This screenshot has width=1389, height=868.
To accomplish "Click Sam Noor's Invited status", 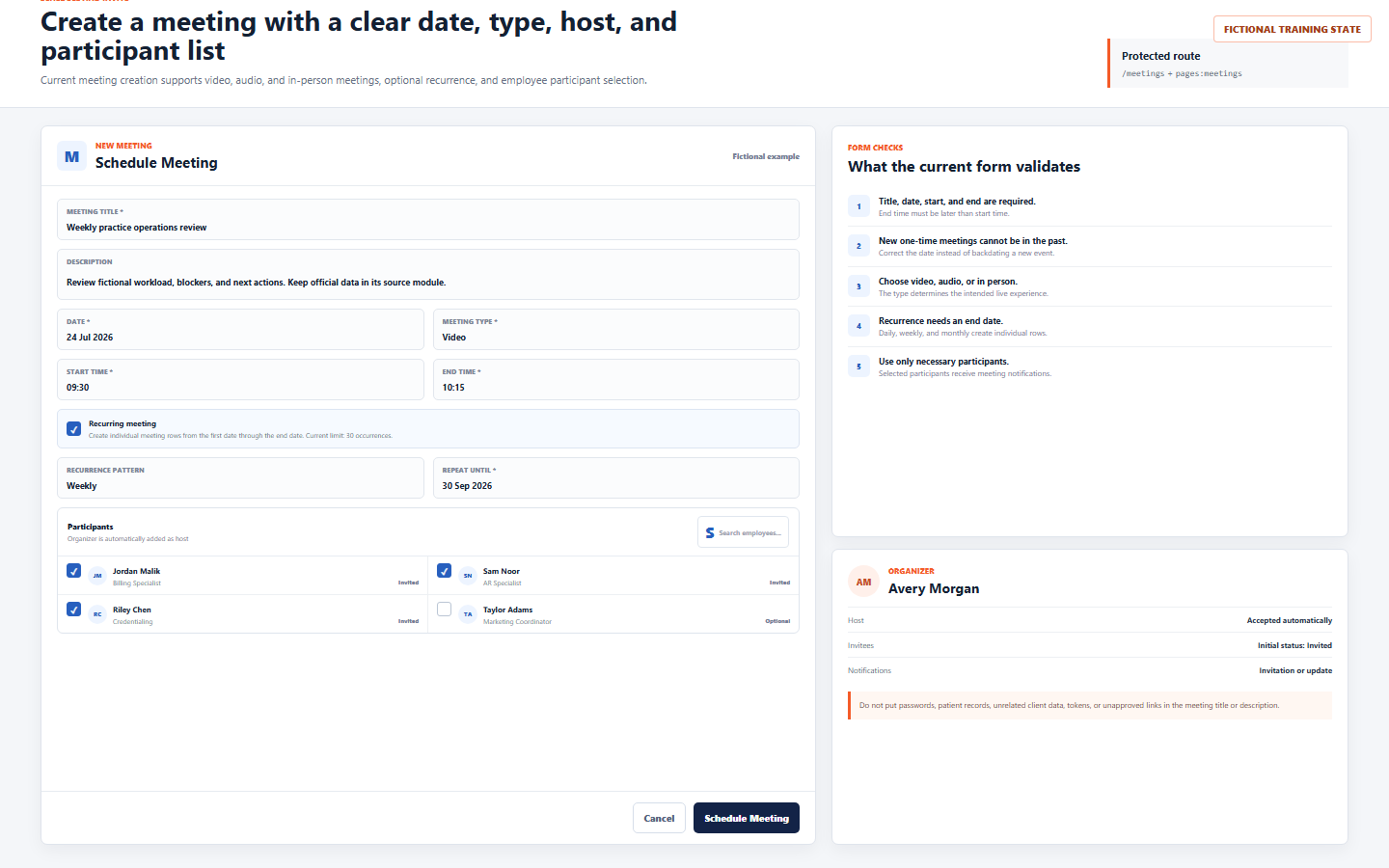I will [779, 583].
